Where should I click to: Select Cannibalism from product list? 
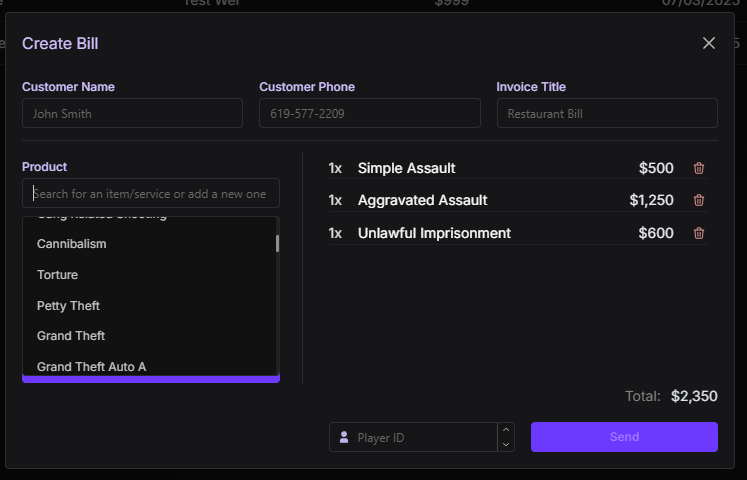[x=72, y=244]
